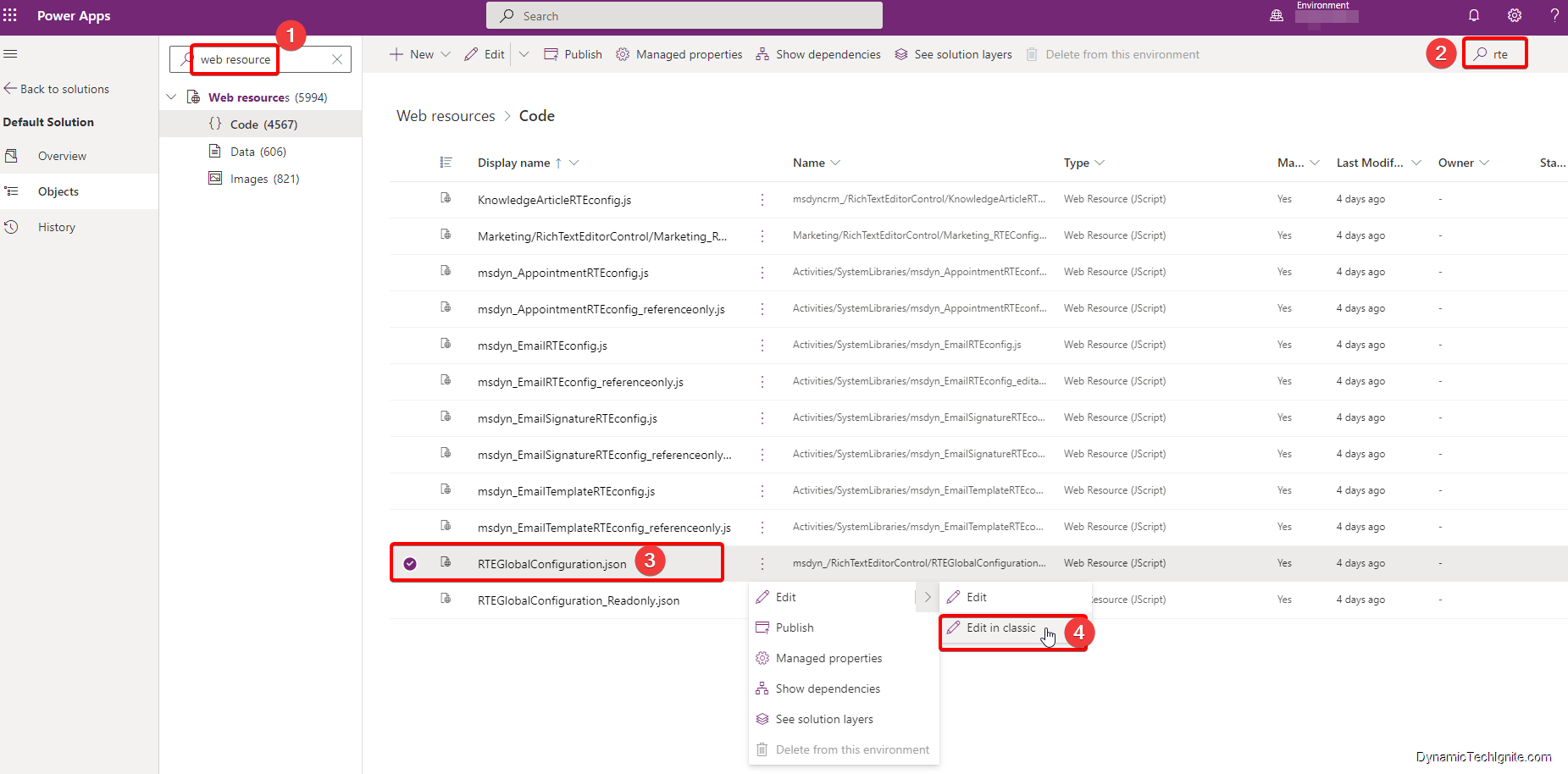Image resolution: width=1568 pixels, height=774 pixels.
Task: Deselect the RTEGlobalConfiguration.json row checkmark
Action: pos(410,564)
